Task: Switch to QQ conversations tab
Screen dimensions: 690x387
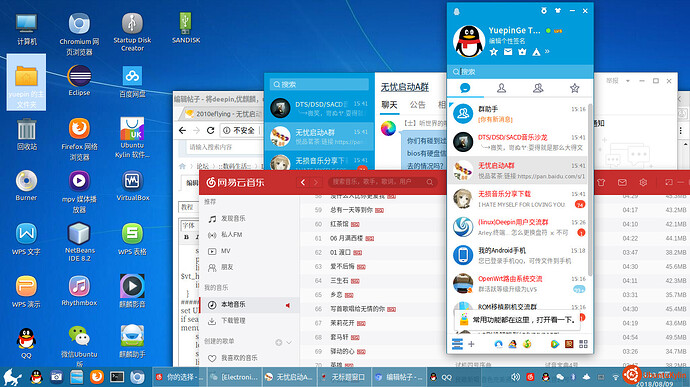Action: click(465, 88)
